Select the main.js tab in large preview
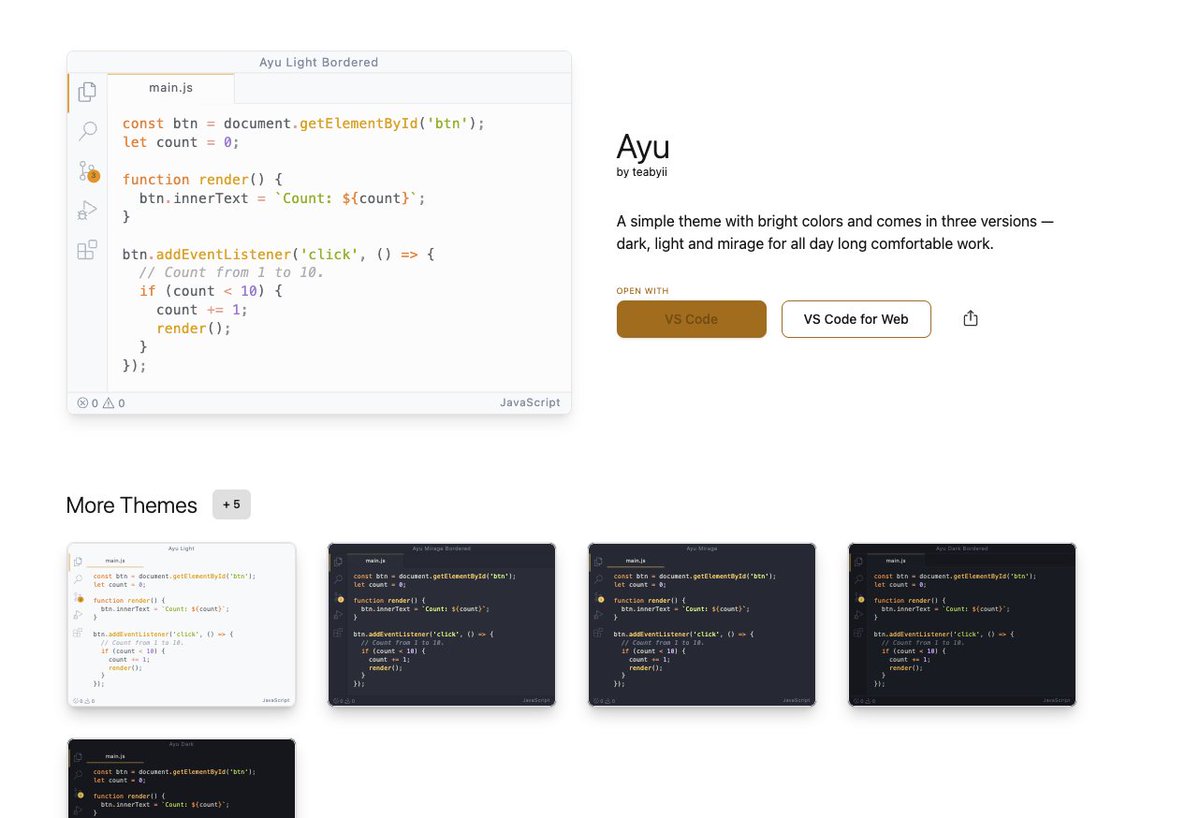This screenshot has height=818, width=1200. point(171,88)
